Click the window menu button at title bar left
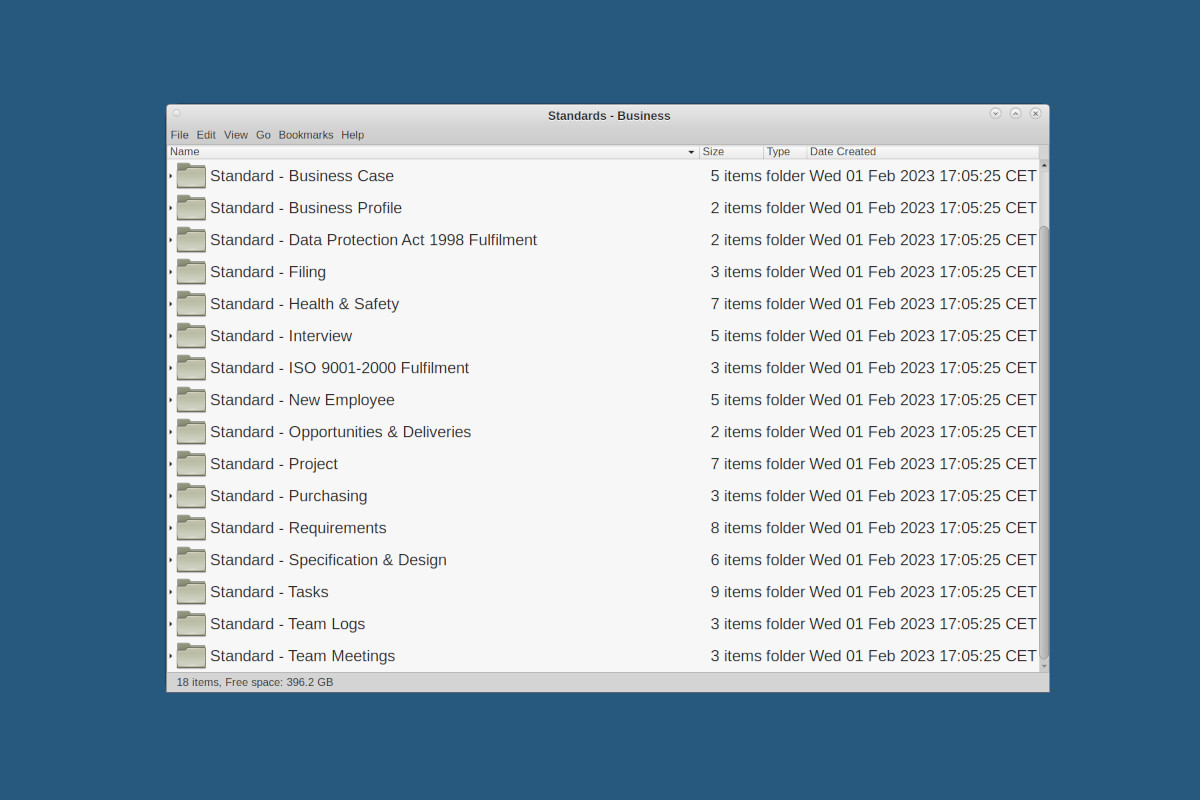1200x800 pixels. (x=177, y=113)
